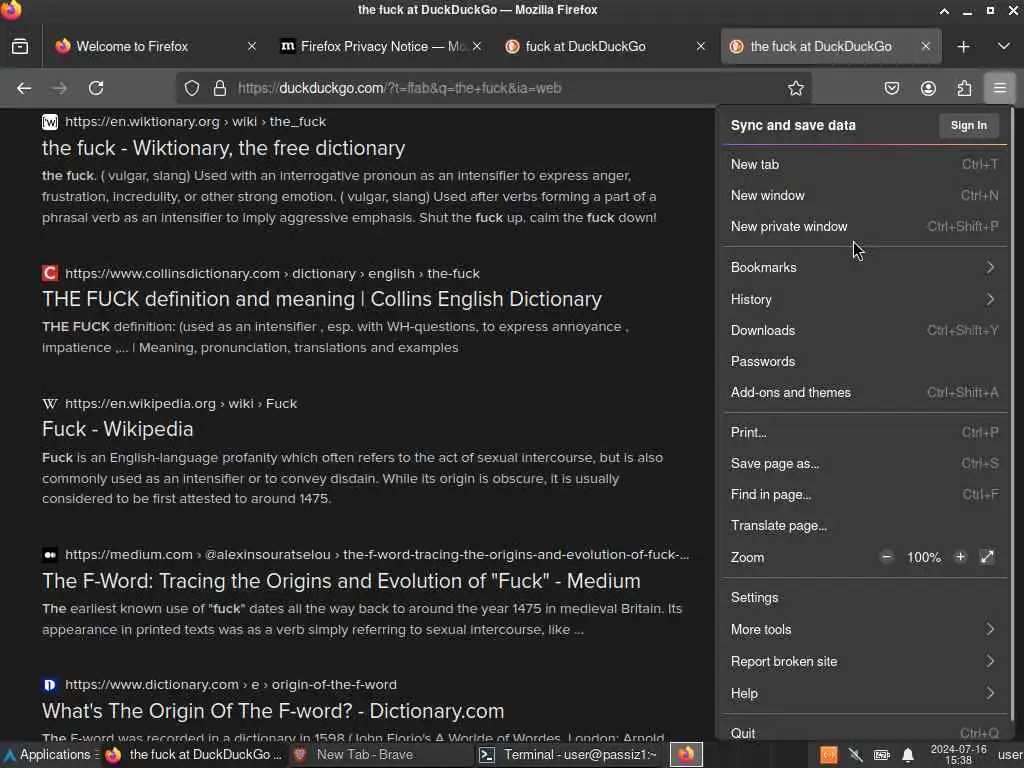The width and height of the screenshot is (1024, 768).
Task: Select Translate page...
Action: (865, 526)
